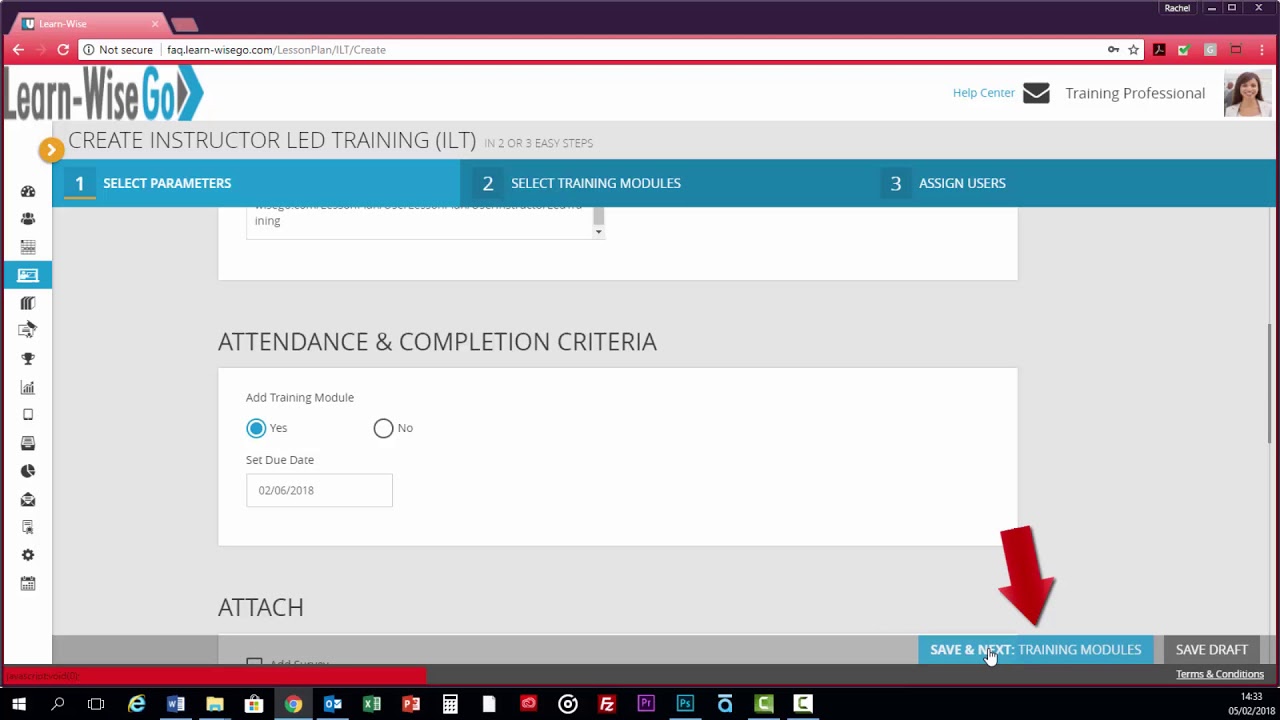The height and width of the screenshot is (720, 1280).
Task: Open the Help Center link
Action: click(983, 93)
